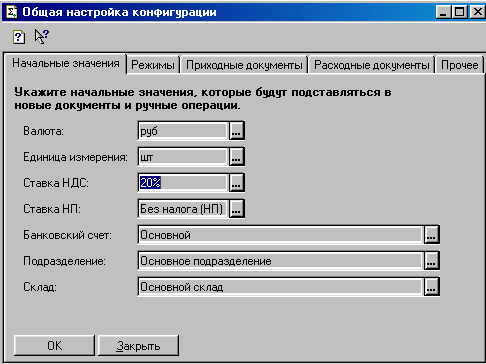Viewport: 486px width, 364px height.
Task: Click the Банковский счет field Основной
Action: click(x=281, y=235)
